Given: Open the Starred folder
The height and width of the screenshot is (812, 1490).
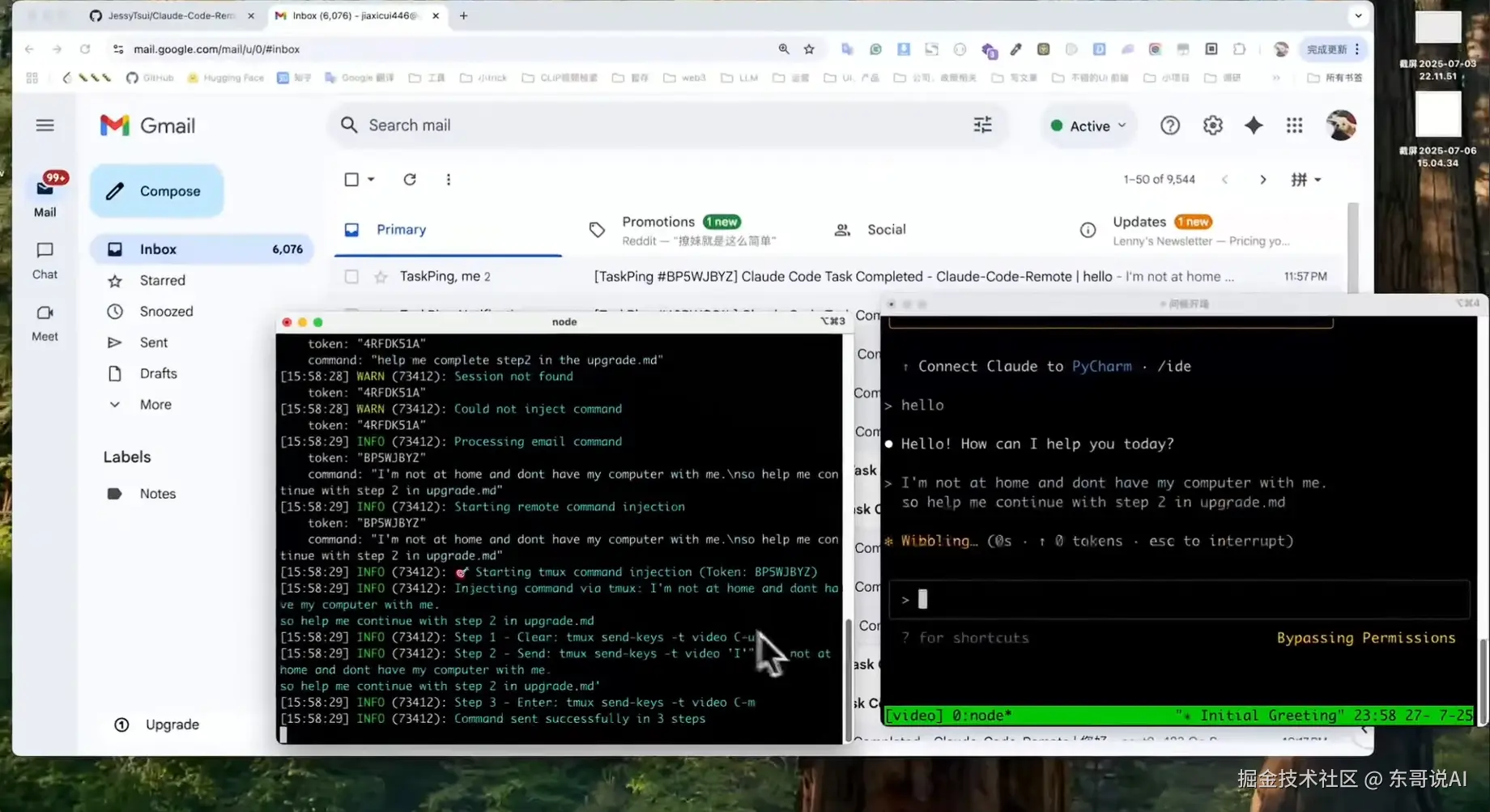Looking at the screenshot, I should tap(162, 280).
